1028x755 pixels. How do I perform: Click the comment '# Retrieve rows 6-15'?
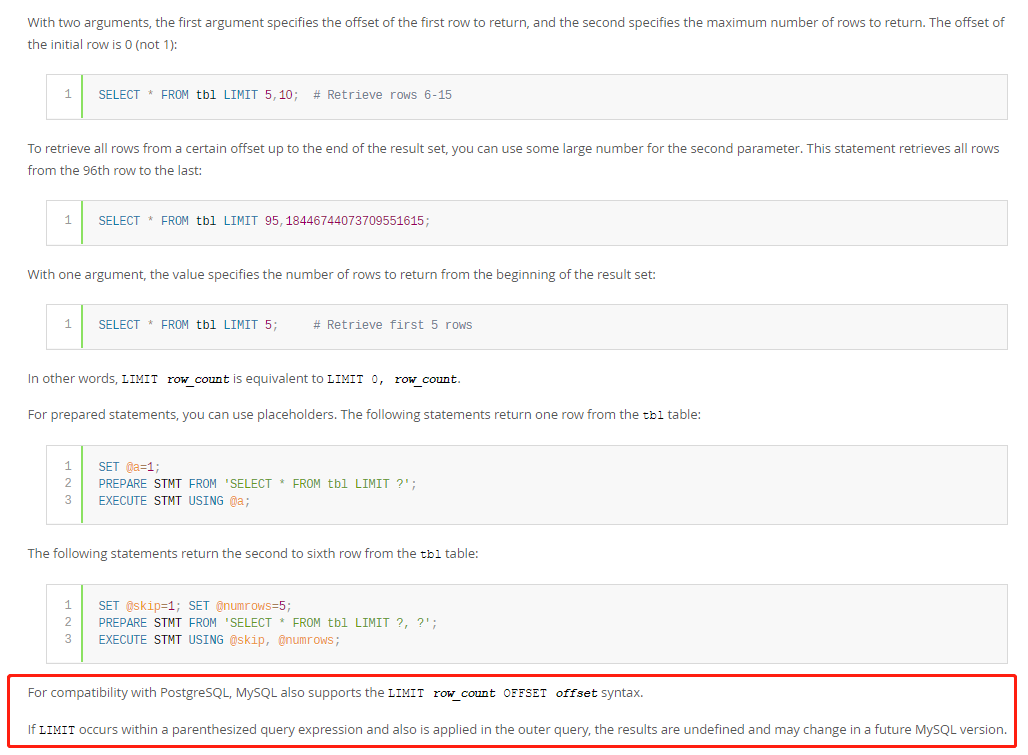click(x=382, y=95)
